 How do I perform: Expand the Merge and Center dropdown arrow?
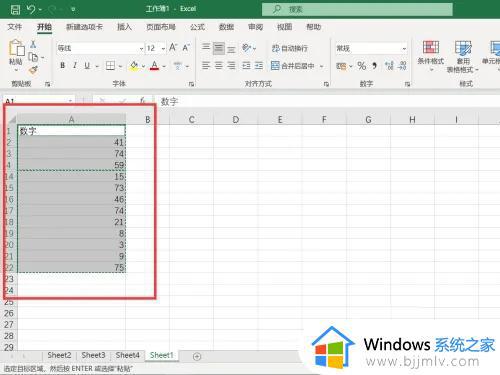[x=321, y=66]
